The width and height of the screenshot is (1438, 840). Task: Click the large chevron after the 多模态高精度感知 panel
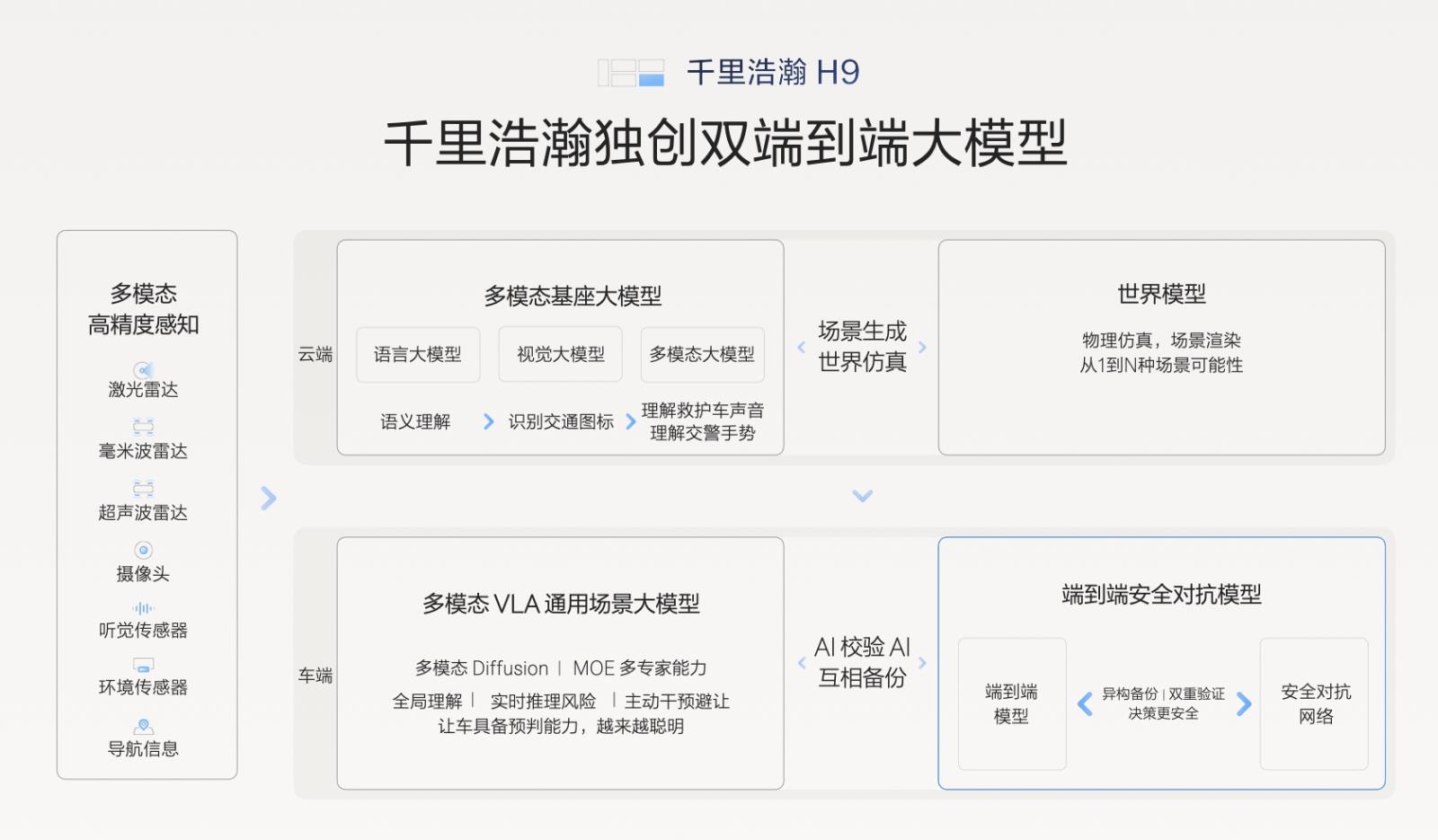(269, 498)
